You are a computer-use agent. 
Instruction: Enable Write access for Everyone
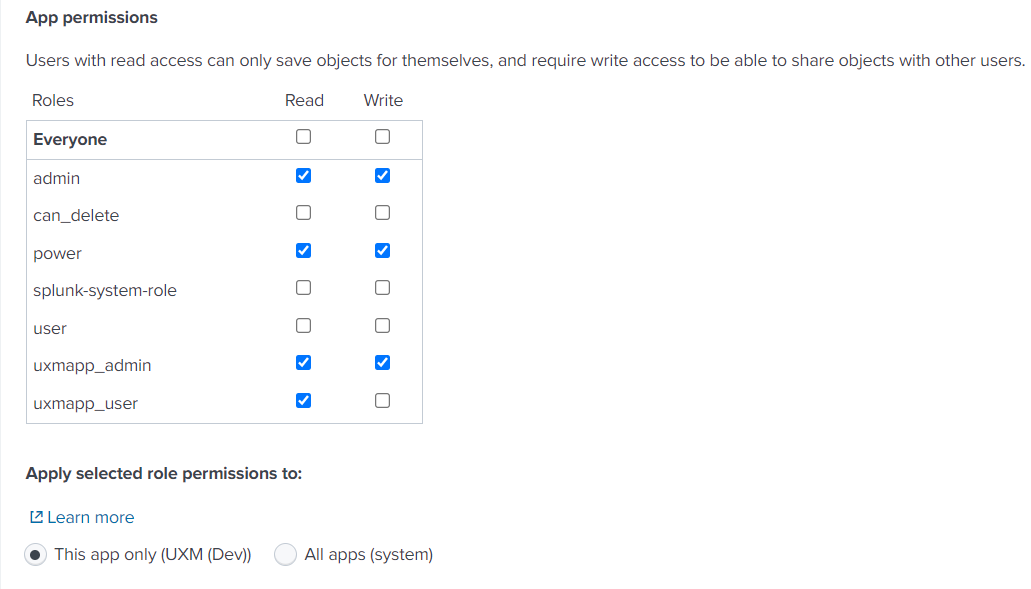tap(382, 137)
